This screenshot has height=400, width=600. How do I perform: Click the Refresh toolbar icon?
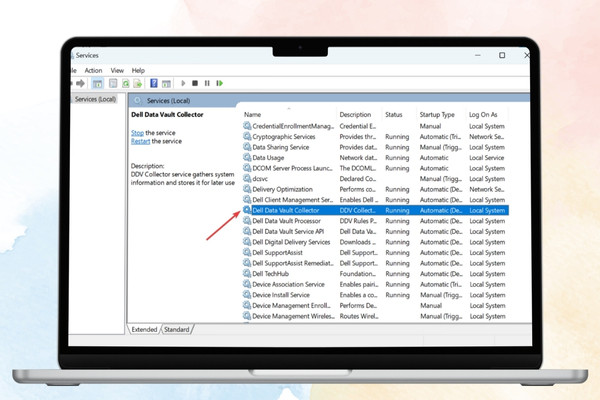(126, 83)
